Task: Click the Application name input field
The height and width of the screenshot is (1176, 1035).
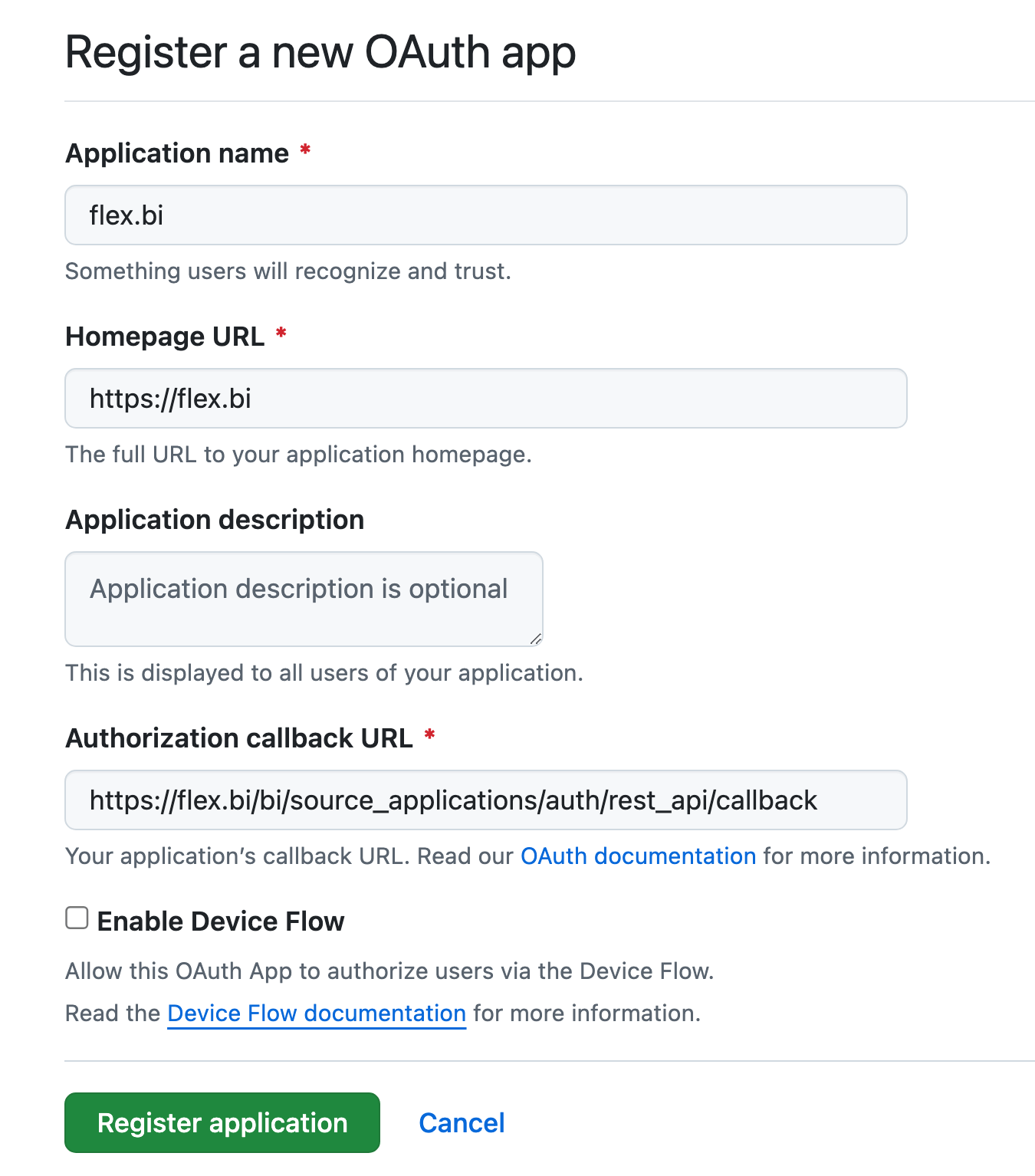Action: coord(485,215)
